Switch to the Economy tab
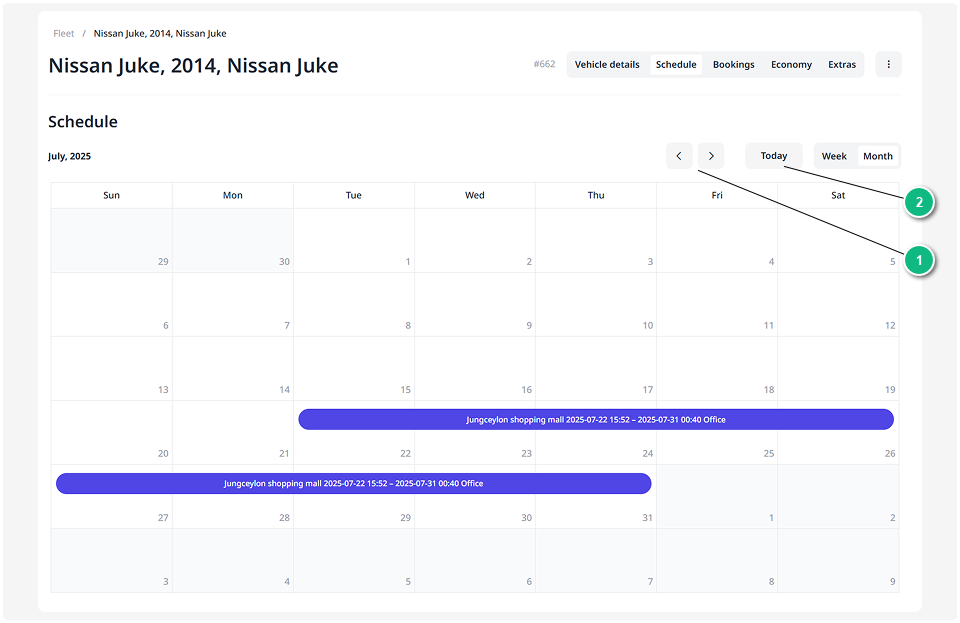 [791, 65]
